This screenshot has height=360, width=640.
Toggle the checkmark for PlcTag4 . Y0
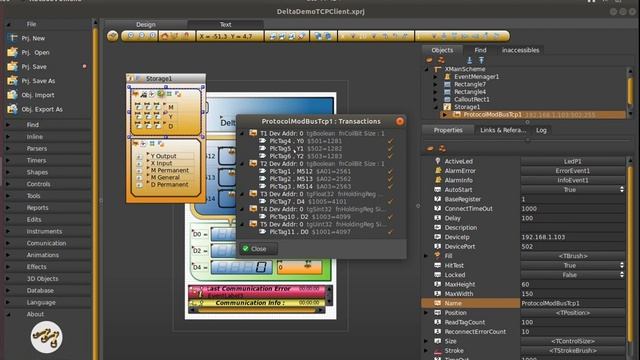390,141
